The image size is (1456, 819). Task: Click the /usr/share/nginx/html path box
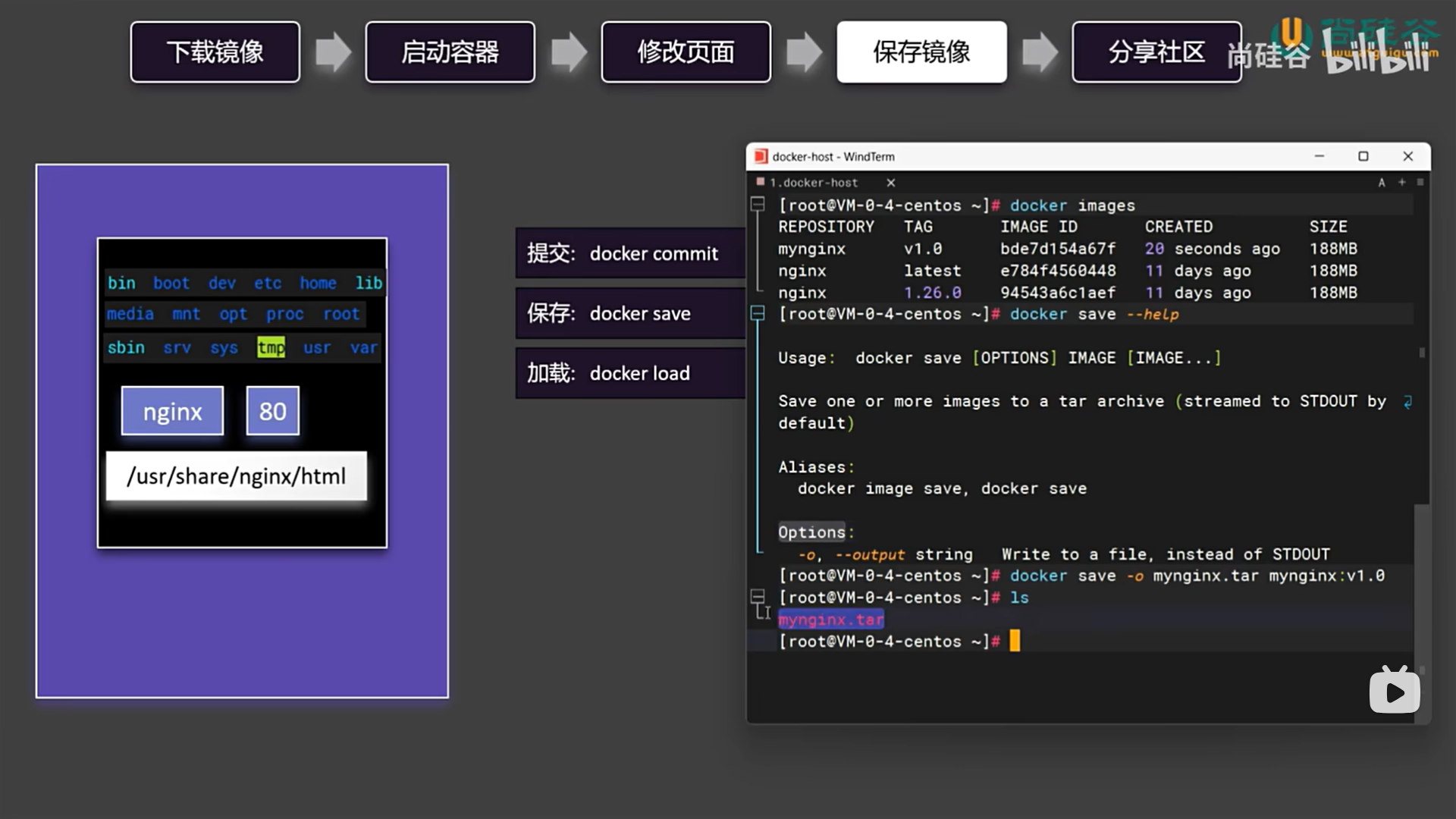tap(237, 476)
